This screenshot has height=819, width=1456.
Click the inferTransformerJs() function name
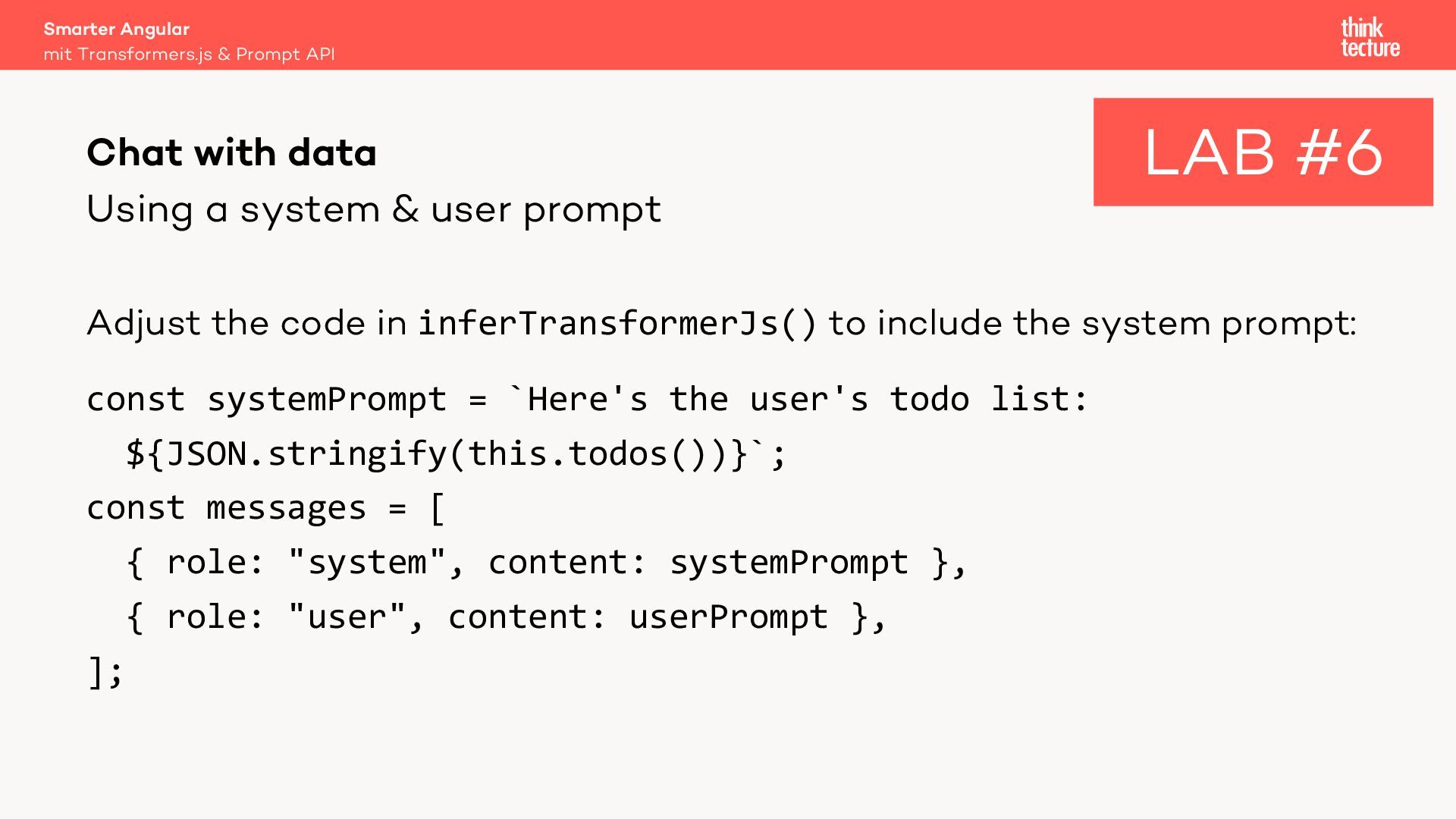[617, 324]
